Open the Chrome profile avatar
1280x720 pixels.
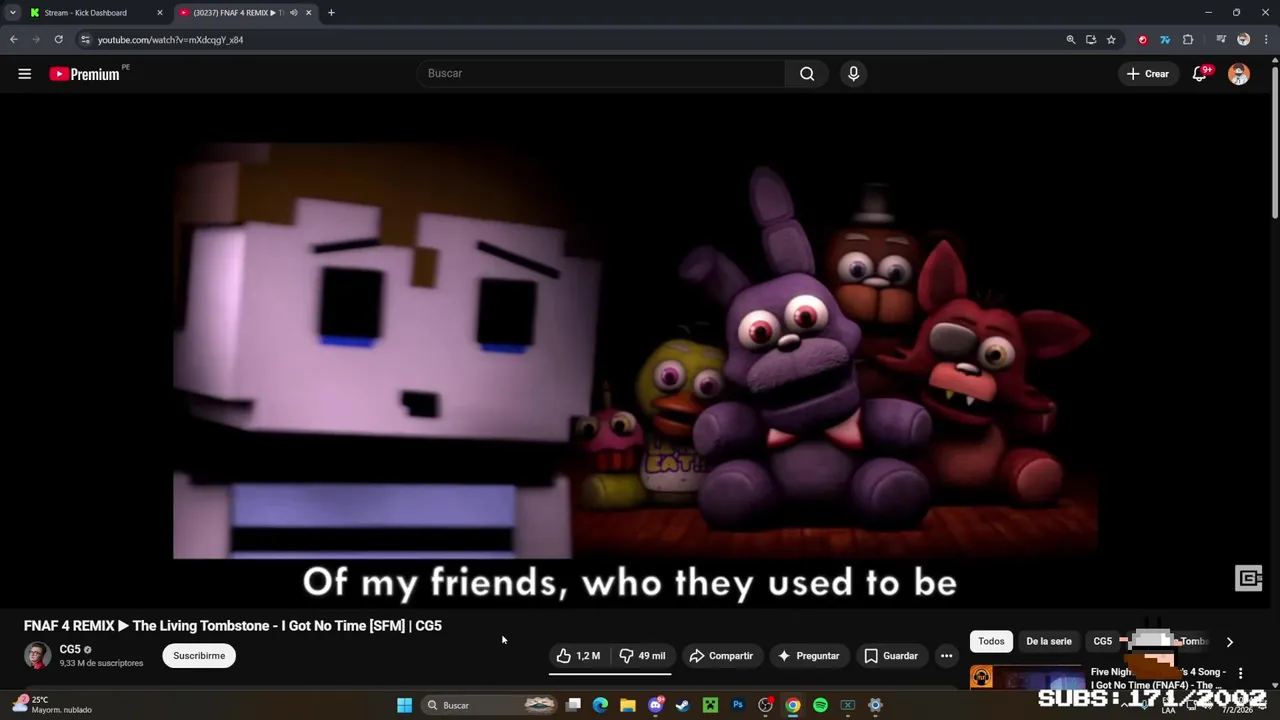tap(1243, 40)
